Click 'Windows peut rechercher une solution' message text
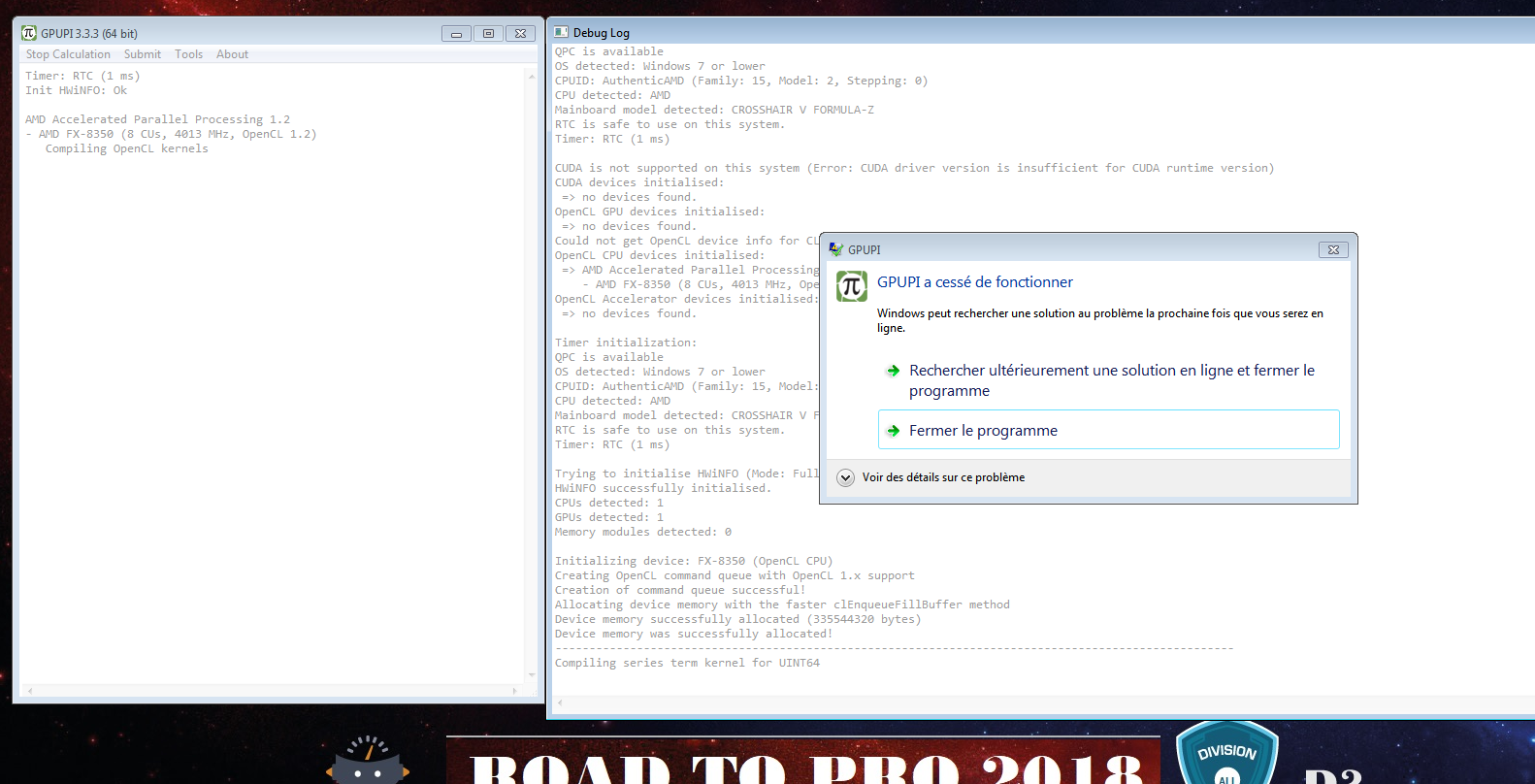This screenshot has height=784, width=1535. coord(1100,320)
